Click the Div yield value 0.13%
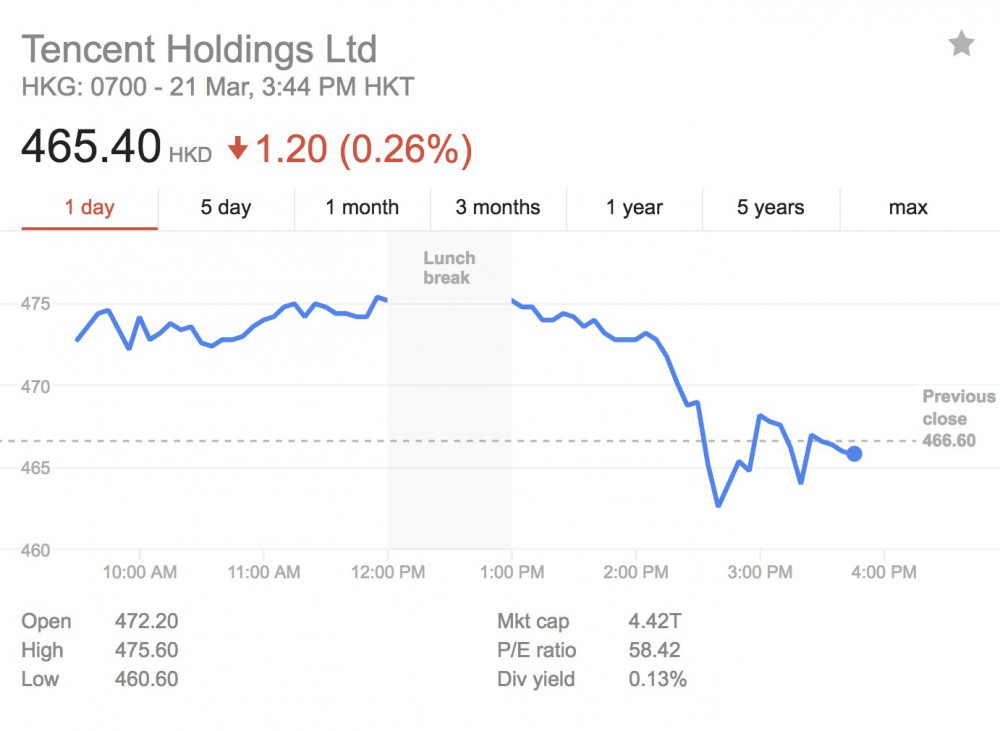Screen dimensions: 1000x731 tap(657, 680)
